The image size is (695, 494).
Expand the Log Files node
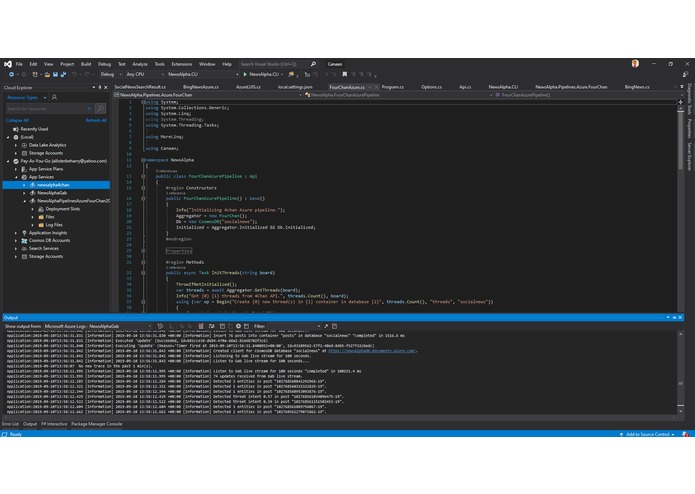(32, 225)
